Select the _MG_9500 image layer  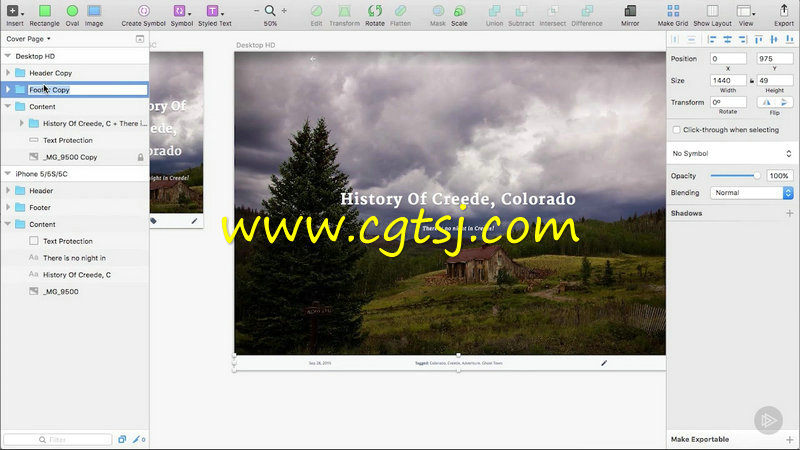point(74,292)
